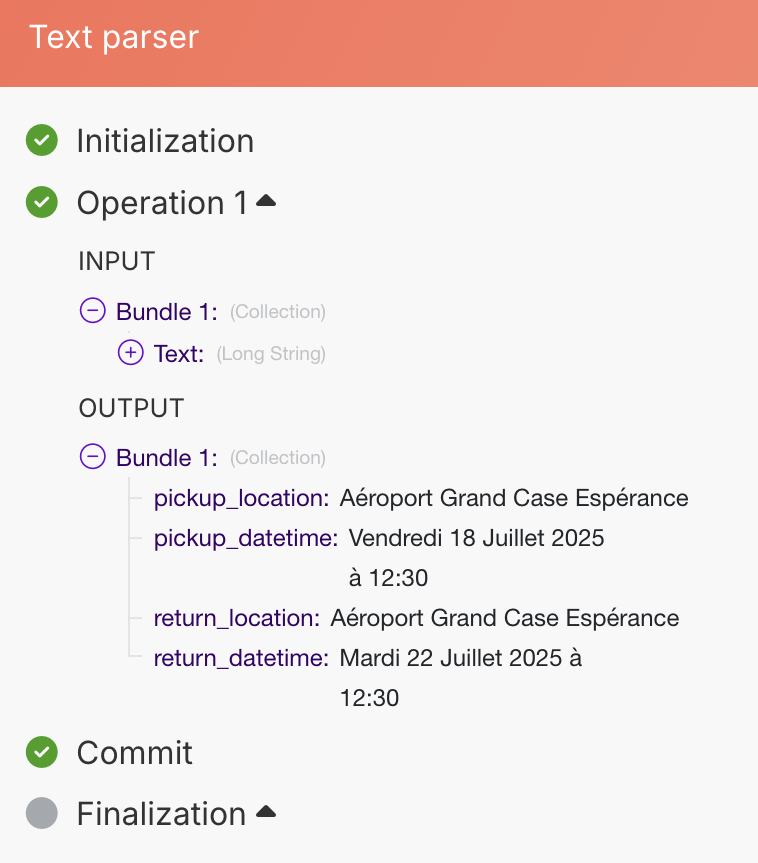
Task: Click the Text parser panel title
Action: click(114, 37)
